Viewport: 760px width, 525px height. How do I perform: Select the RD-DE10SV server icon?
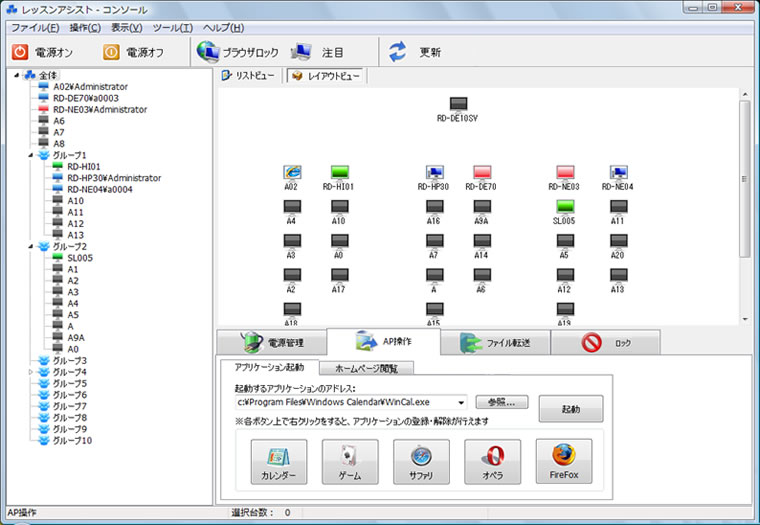(x=458, y=105)
